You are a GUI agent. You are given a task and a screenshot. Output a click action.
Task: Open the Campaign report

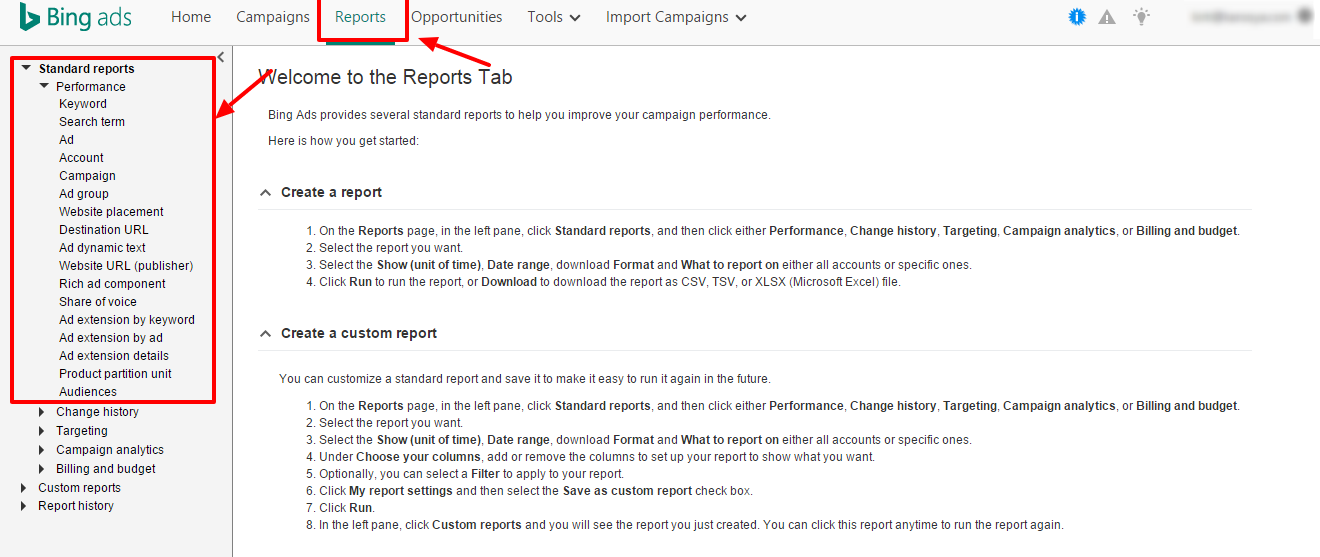(x=87, y=176)
